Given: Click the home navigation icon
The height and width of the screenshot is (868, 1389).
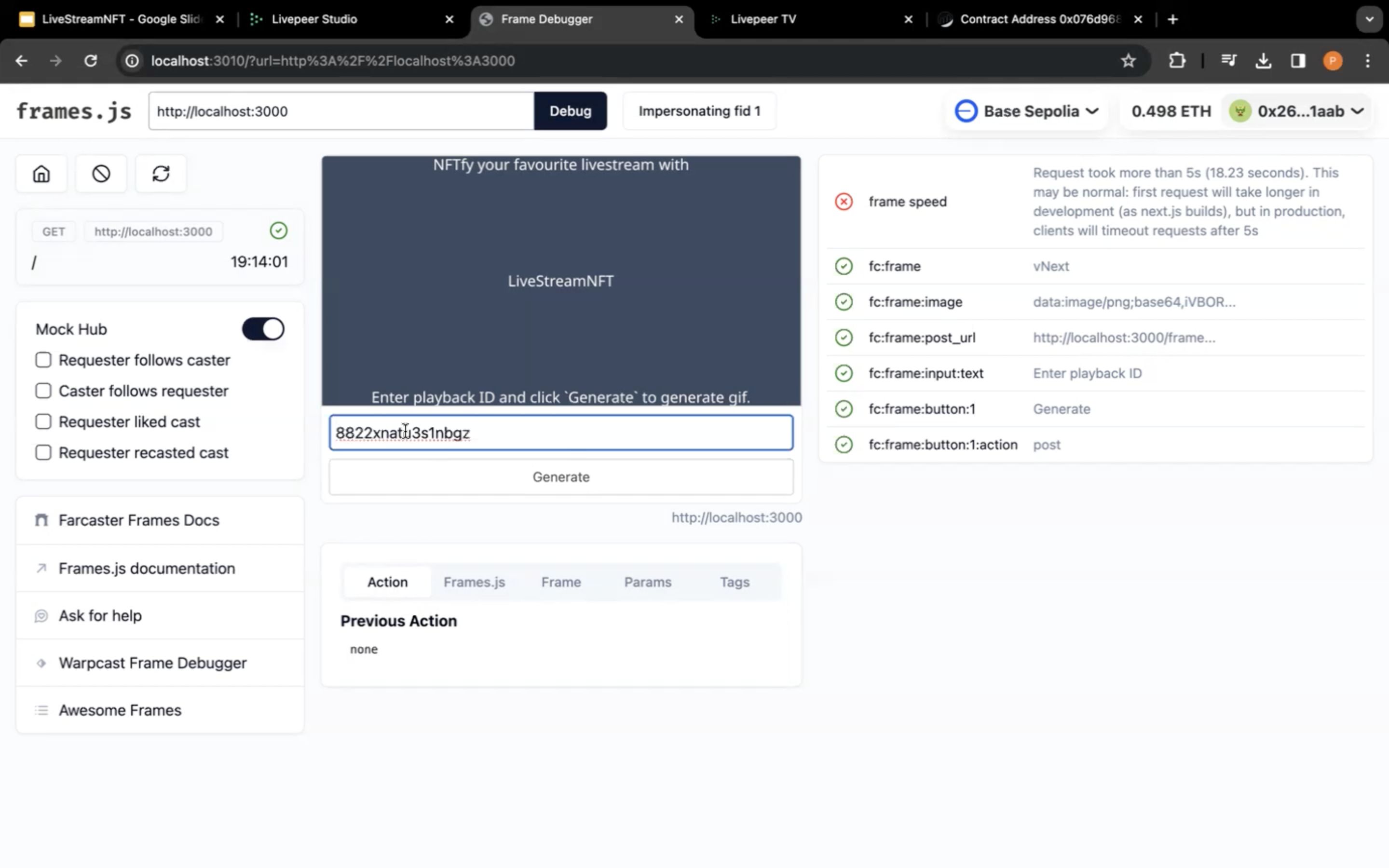Looking at the screenshot, I should pos(41,173).
